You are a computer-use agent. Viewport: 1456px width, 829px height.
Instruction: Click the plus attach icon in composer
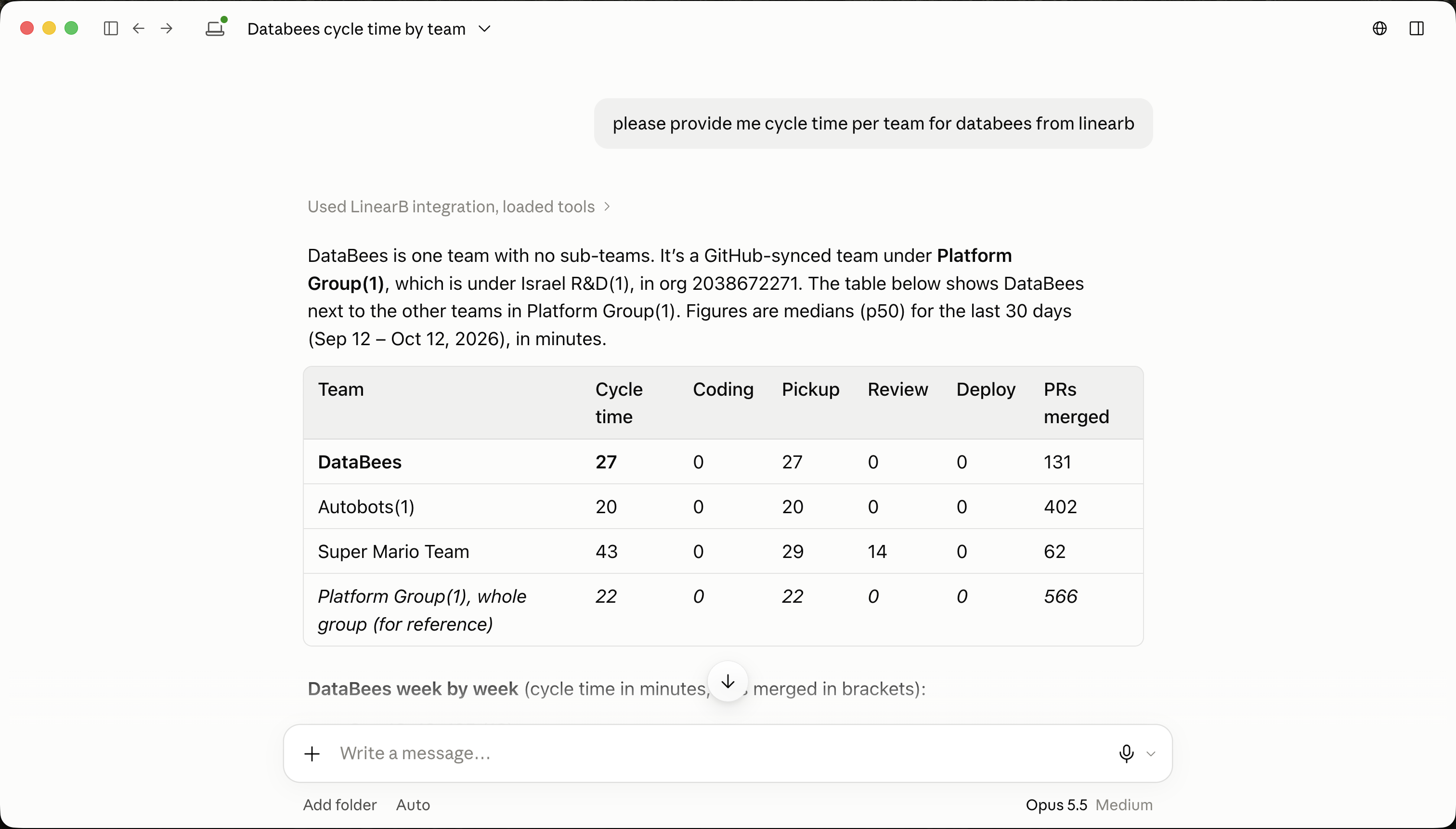coord(312,754)
